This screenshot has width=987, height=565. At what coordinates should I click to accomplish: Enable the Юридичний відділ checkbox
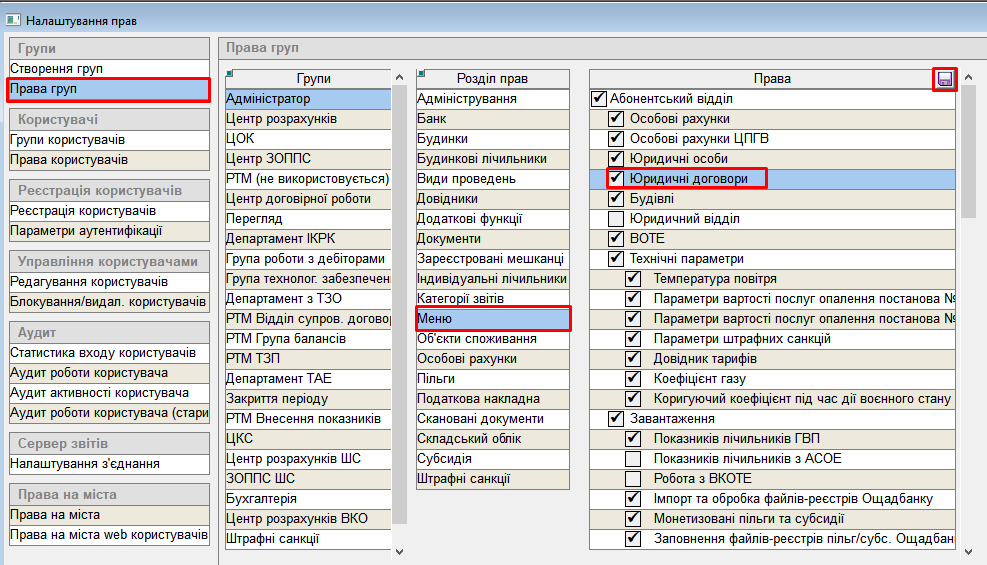[617, 219]
